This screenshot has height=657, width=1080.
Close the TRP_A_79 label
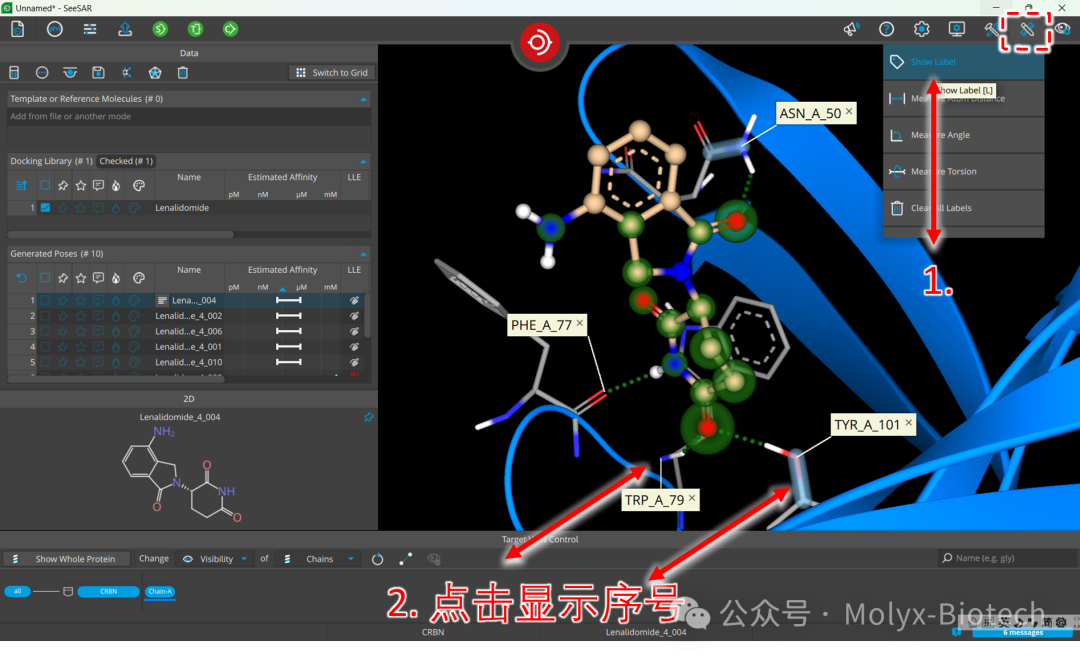(692, 498)
